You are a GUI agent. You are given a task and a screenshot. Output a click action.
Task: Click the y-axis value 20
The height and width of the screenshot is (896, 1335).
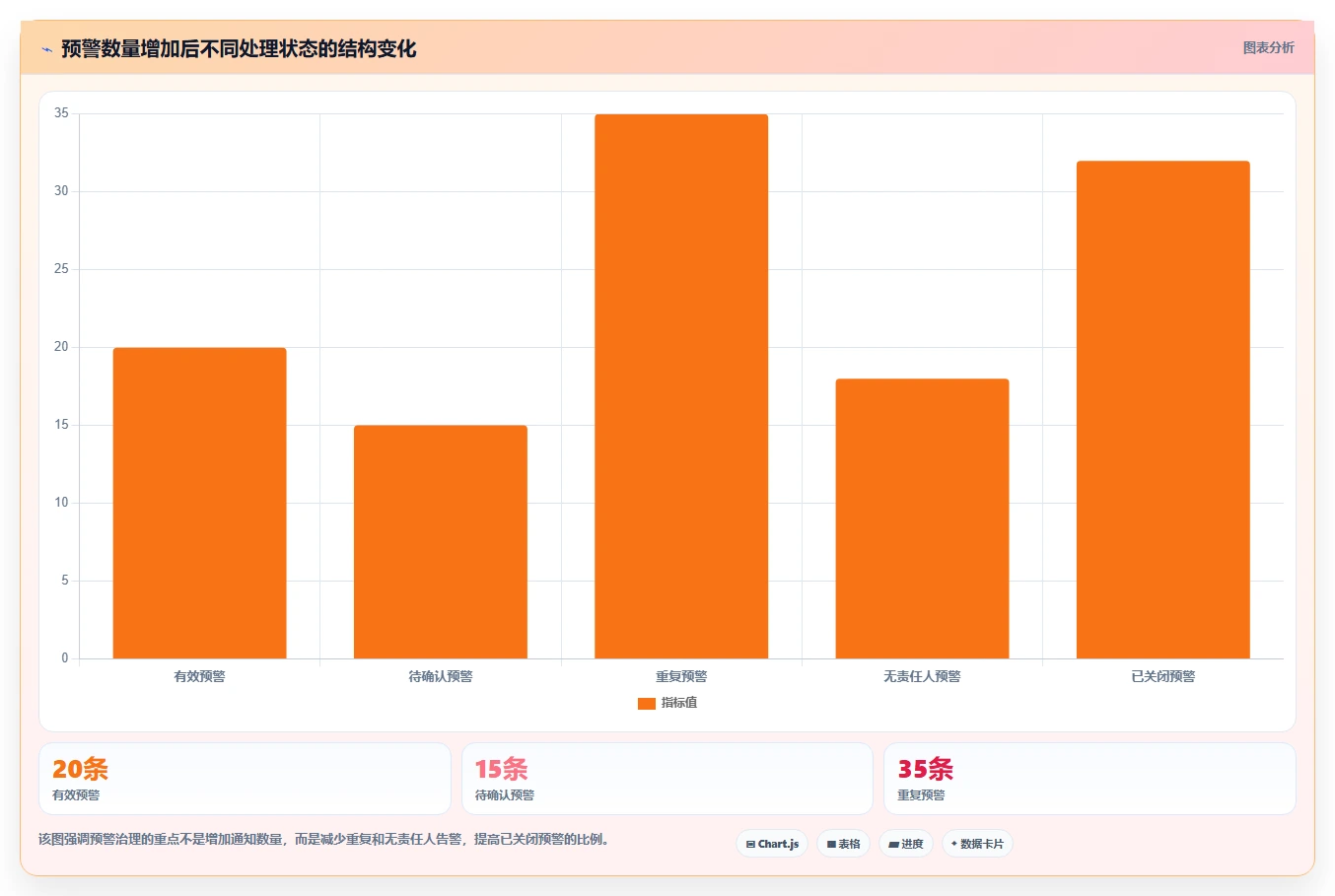coord(61,347)
